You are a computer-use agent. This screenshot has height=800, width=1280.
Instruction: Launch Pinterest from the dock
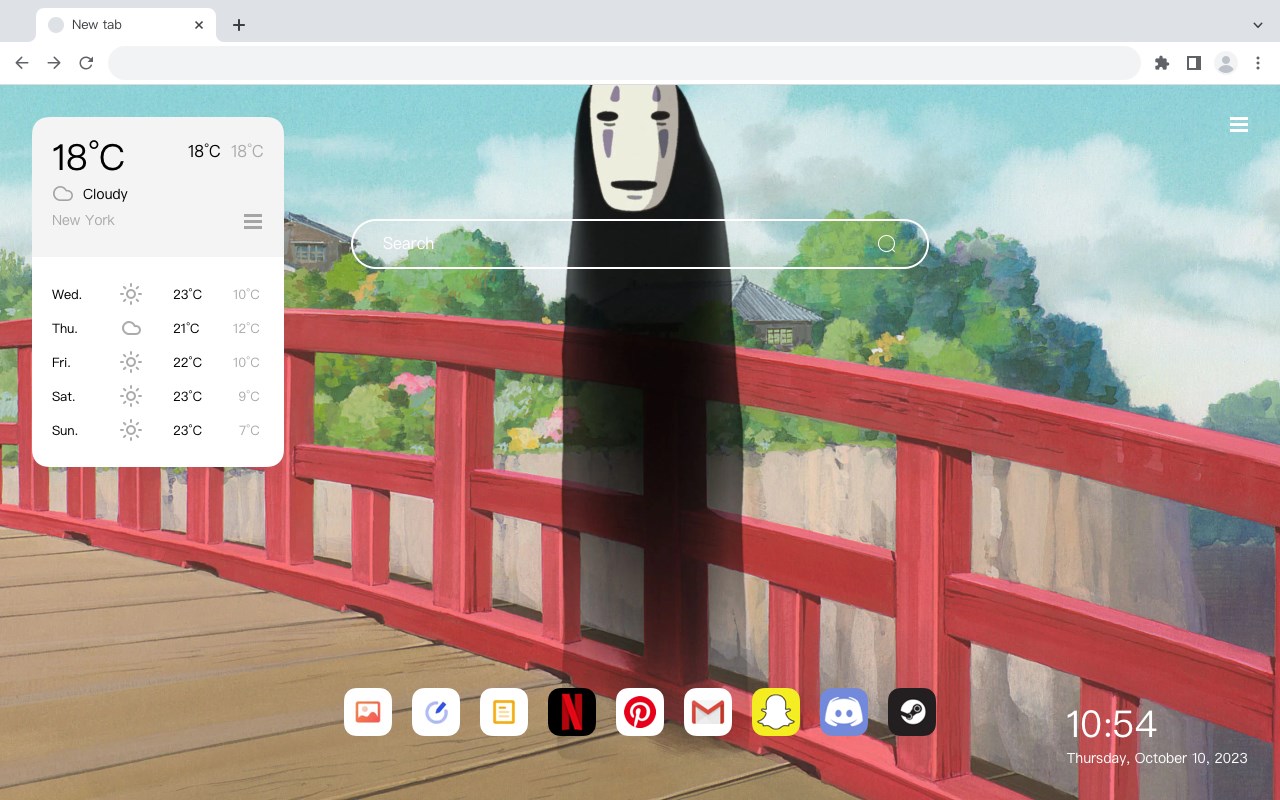[640, 712]
